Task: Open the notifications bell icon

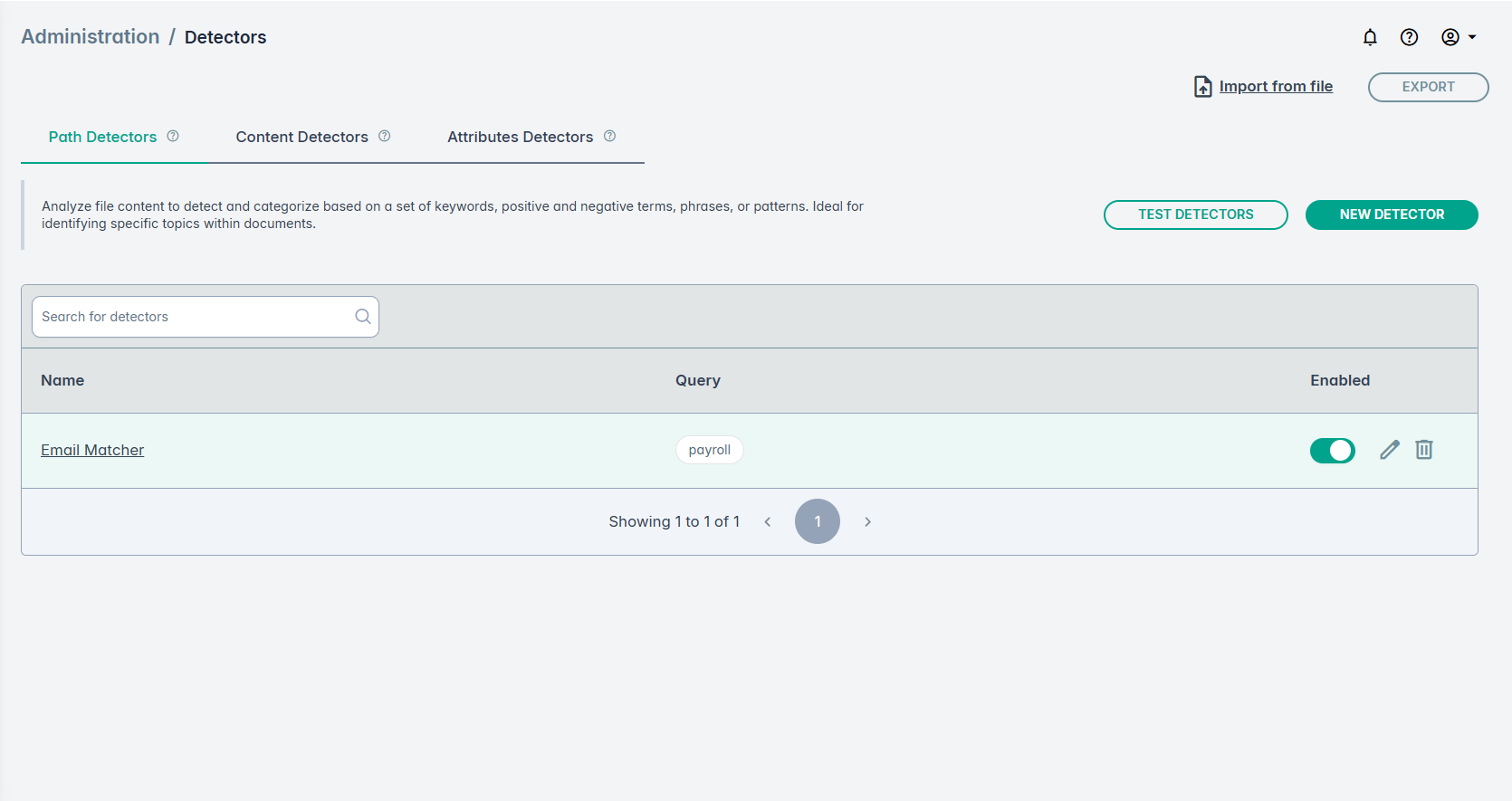Action: tap(1370, 37)
